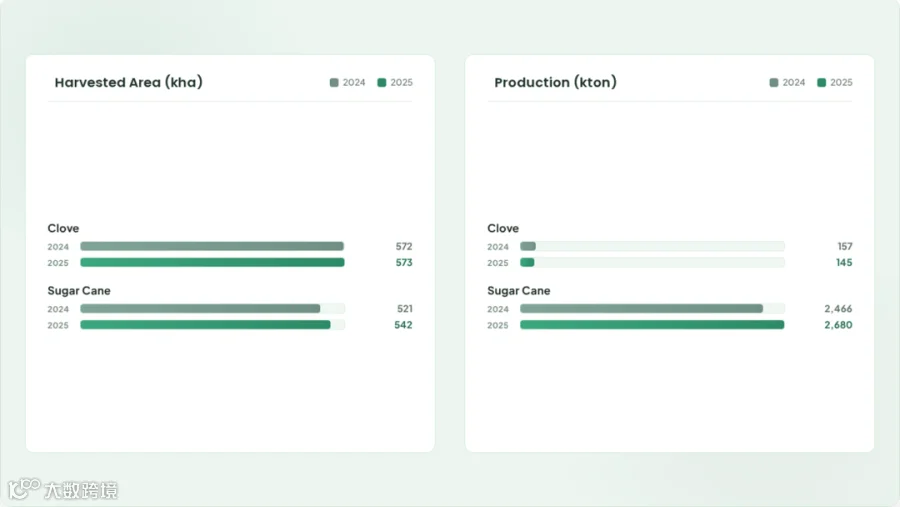Click the value 542 for Sugar Cane
The width and height of the screenshot is (900, 507).
[x=404, y=324]
